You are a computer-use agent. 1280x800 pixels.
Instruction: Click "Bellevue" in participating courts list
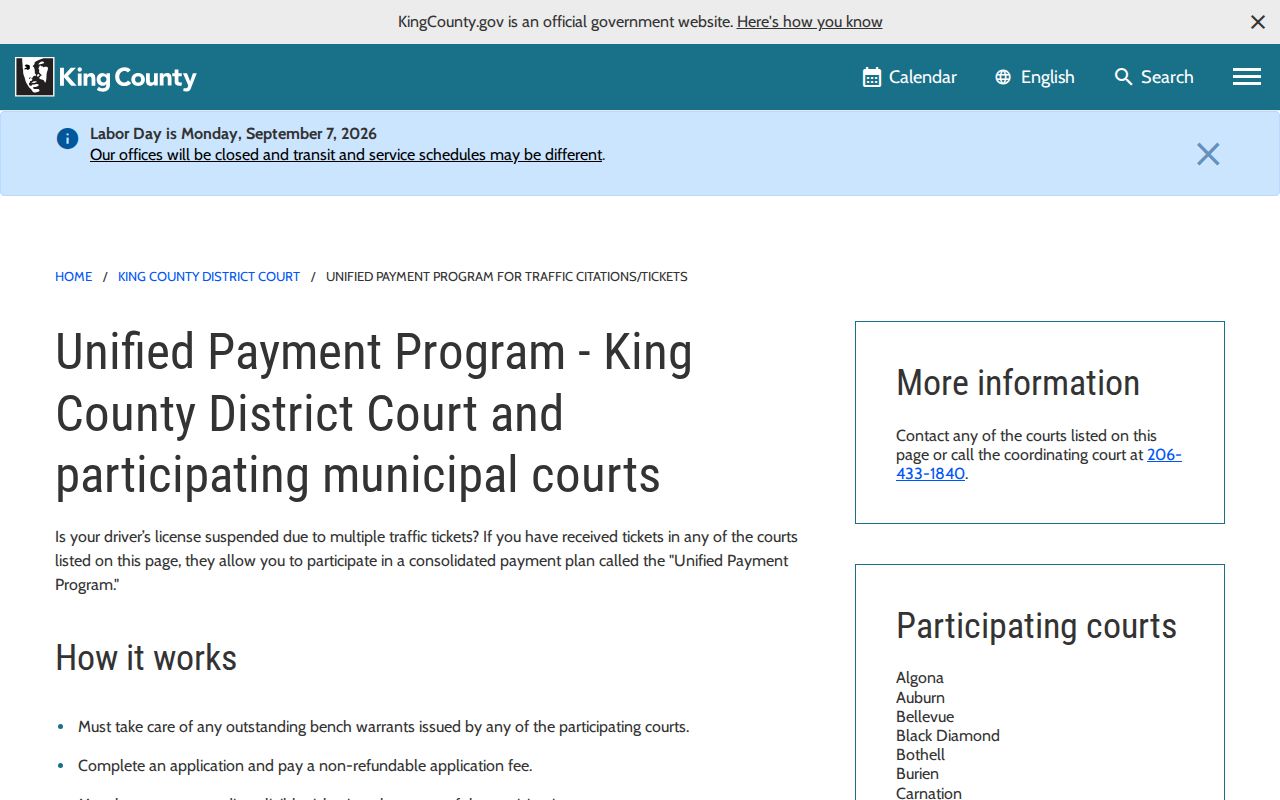point(925,717)
